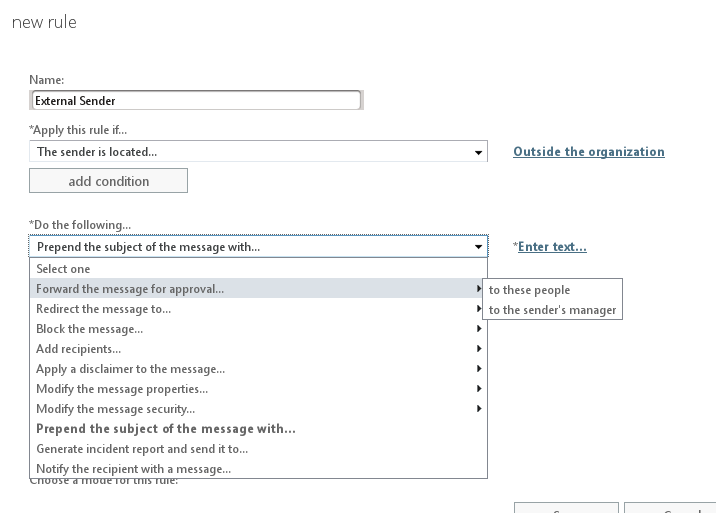This screenshot has height=513, width=716.
Task: Open the 'The sender is located...' dropdown
Action: (x=258, y=152)
